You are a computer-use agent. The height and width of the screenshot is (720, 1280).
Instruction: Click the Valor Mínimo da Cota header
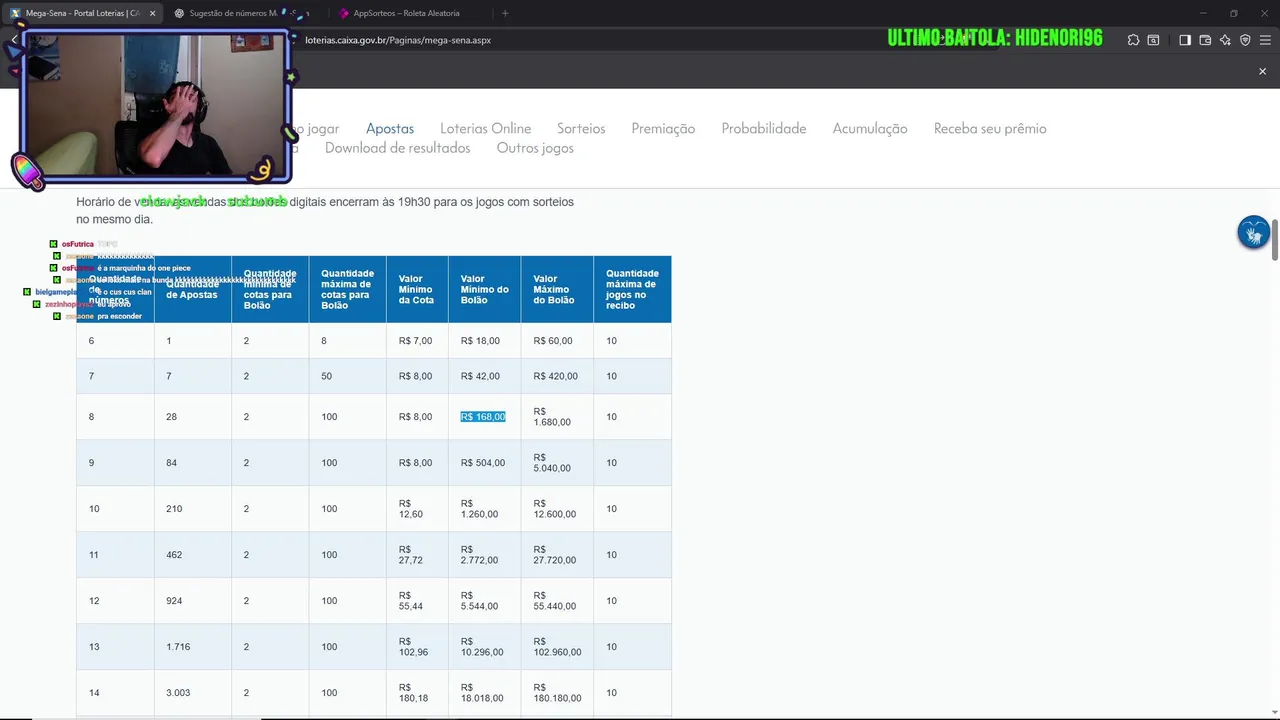(x=416, y=289)
